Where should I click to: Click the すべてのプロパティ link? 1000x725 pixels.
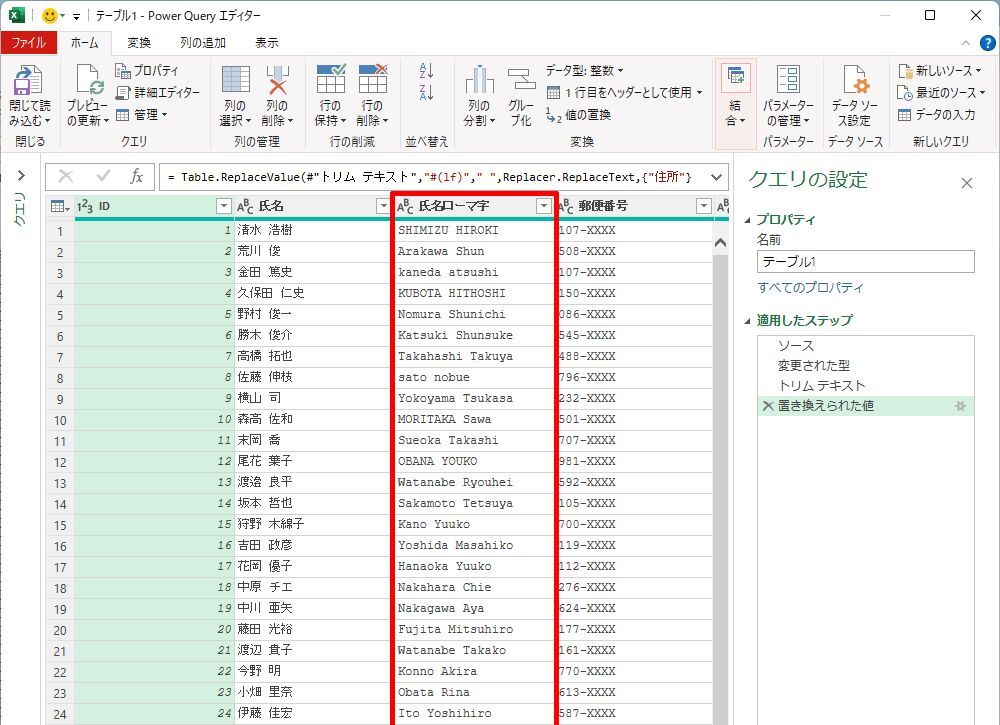(x=810, y=288)
